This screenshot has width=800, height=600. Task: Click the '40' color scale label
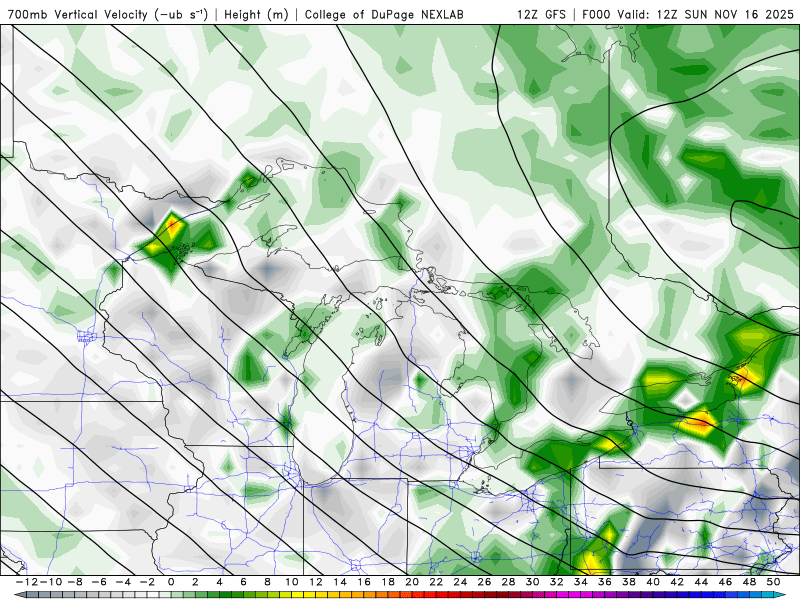coord(654,582)
